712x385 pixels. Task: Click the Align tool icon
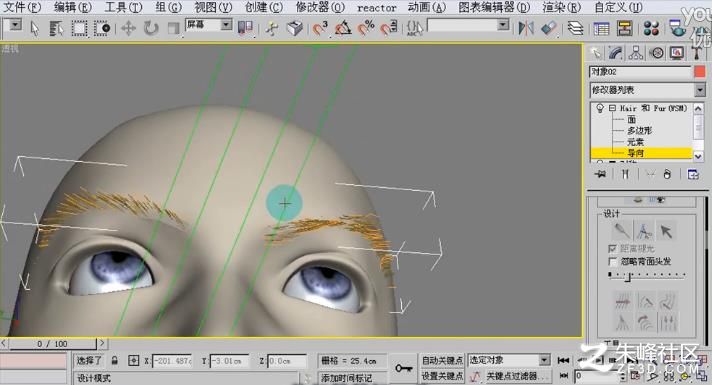(x=549, y=29)
